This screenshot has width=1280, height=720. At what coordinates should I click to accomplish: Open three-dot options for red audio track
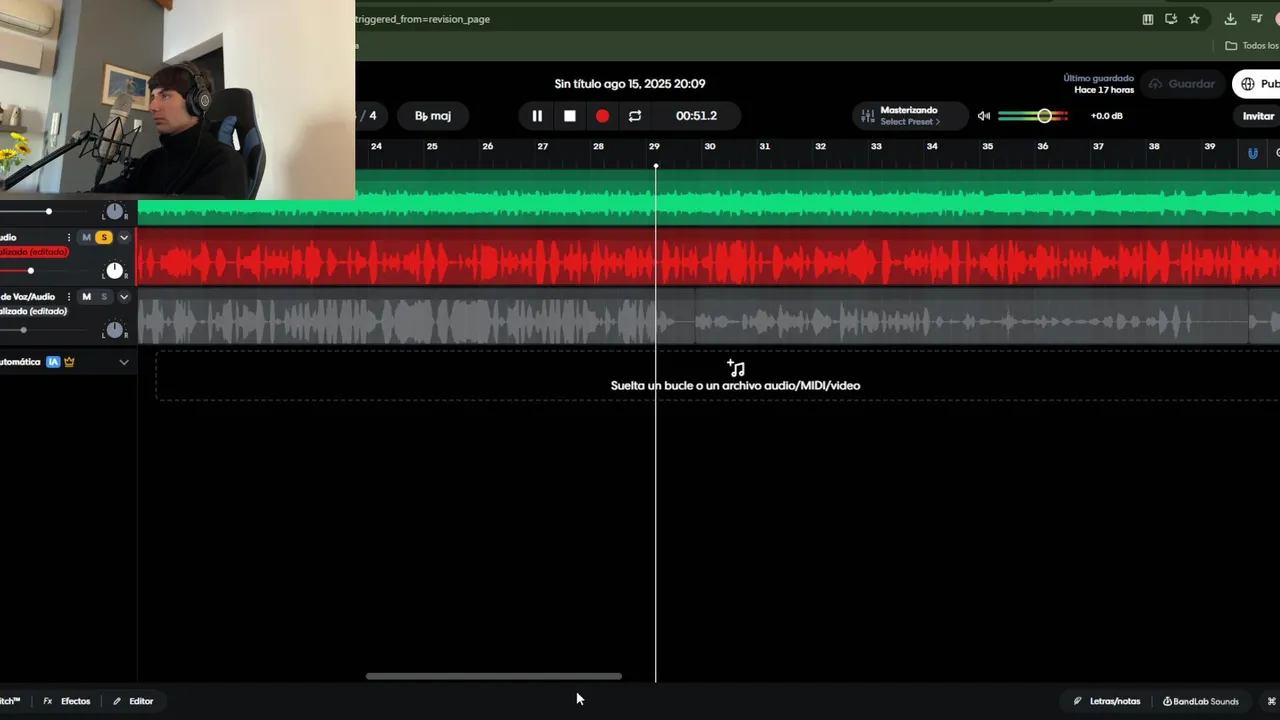69,238
